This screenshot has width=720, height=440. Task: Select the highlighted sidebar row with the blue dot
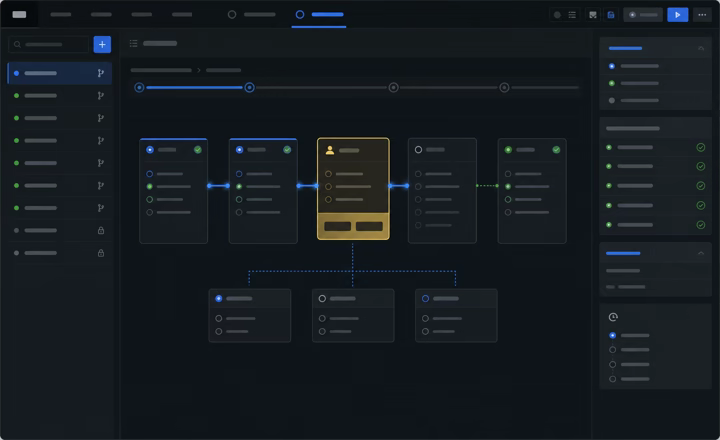click(x=60, y=73)
